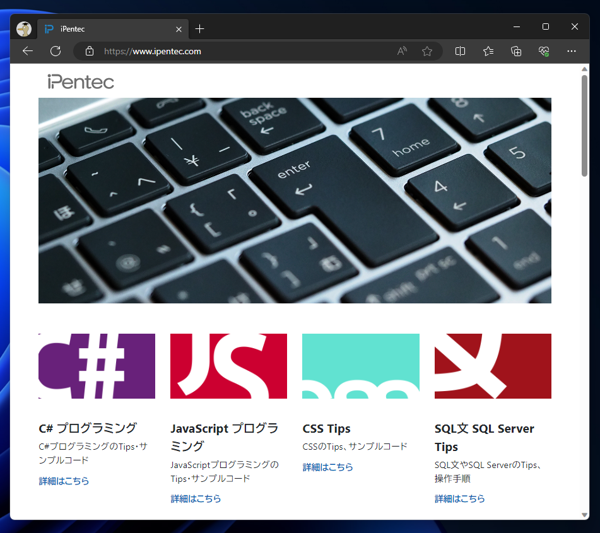This screenshot has width=600, height=533.
Task: Open 詳細はこちら link under SQL Server Tips
Action: click(x=460, y=499)
